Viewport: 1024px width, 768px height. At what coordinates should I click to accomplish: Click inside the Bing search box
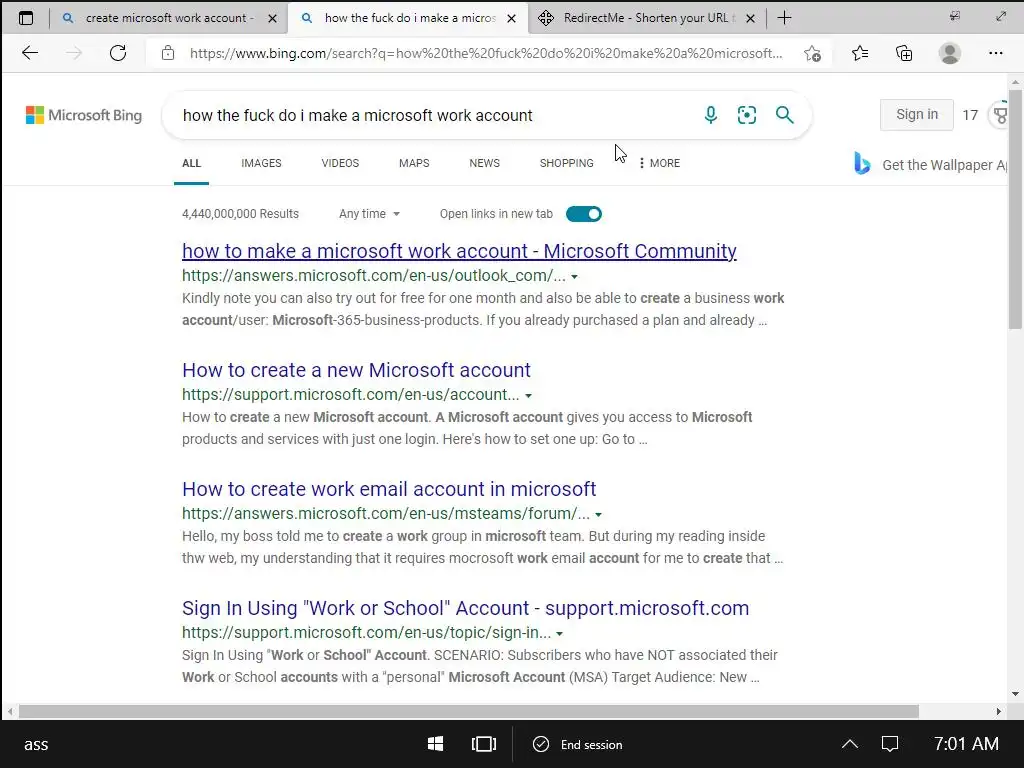pos(431,115)
